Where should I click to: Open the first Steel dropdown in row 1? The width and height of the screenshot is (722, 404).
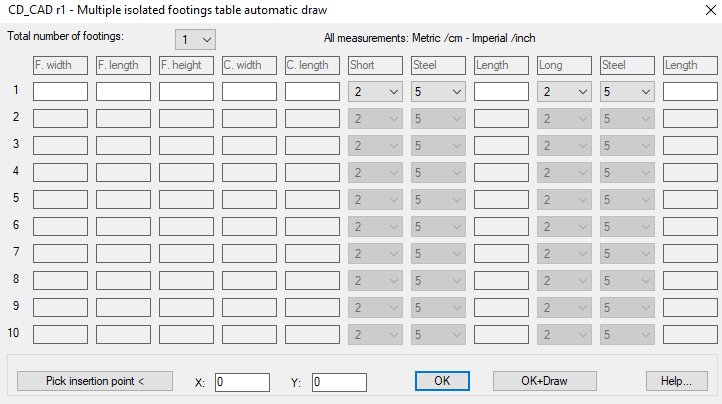click(438, 92)
